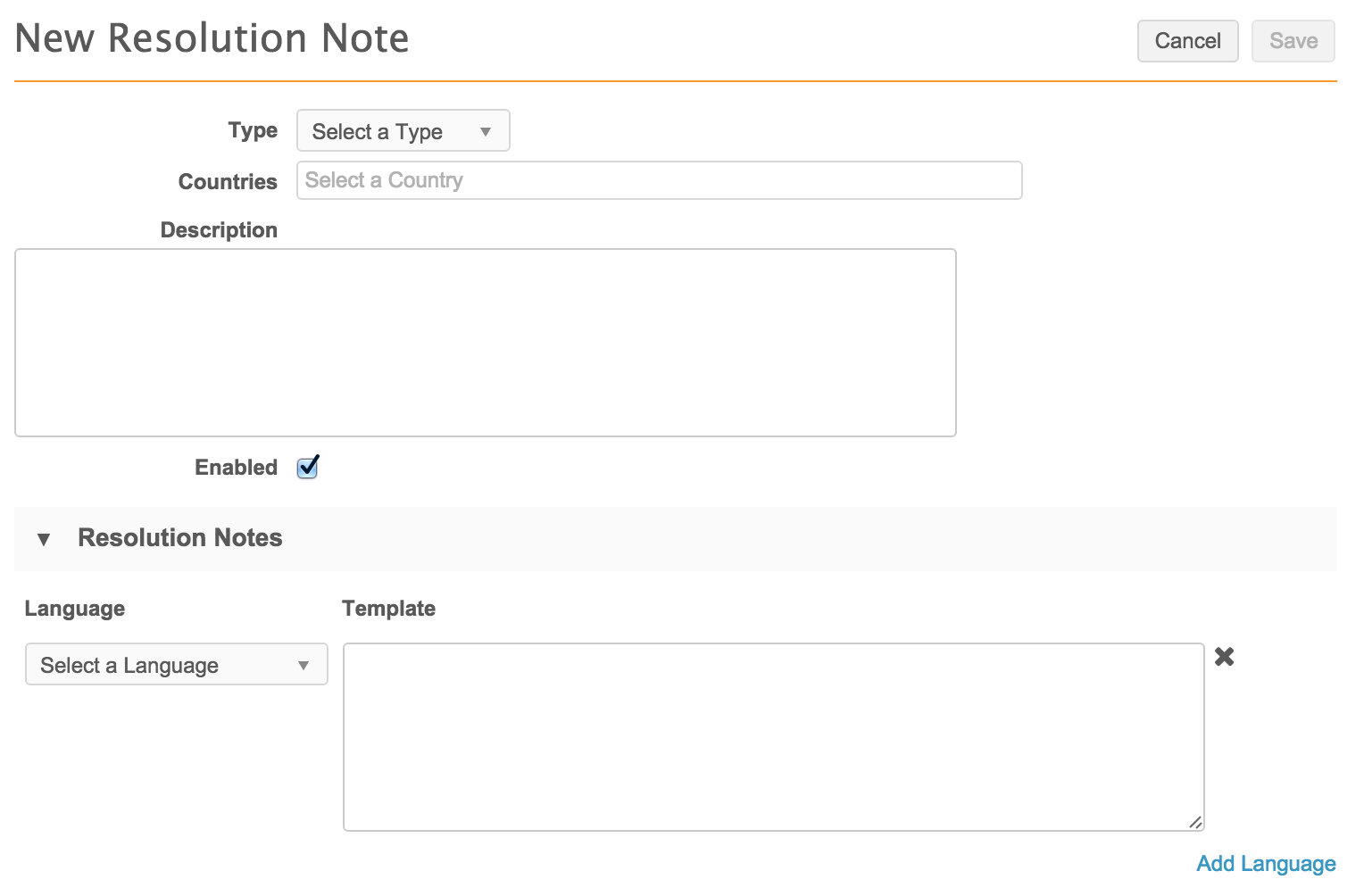The height and width of the screenshot is (896, 1364).
Task: Click the Countries field label
Action: point(228,182)
